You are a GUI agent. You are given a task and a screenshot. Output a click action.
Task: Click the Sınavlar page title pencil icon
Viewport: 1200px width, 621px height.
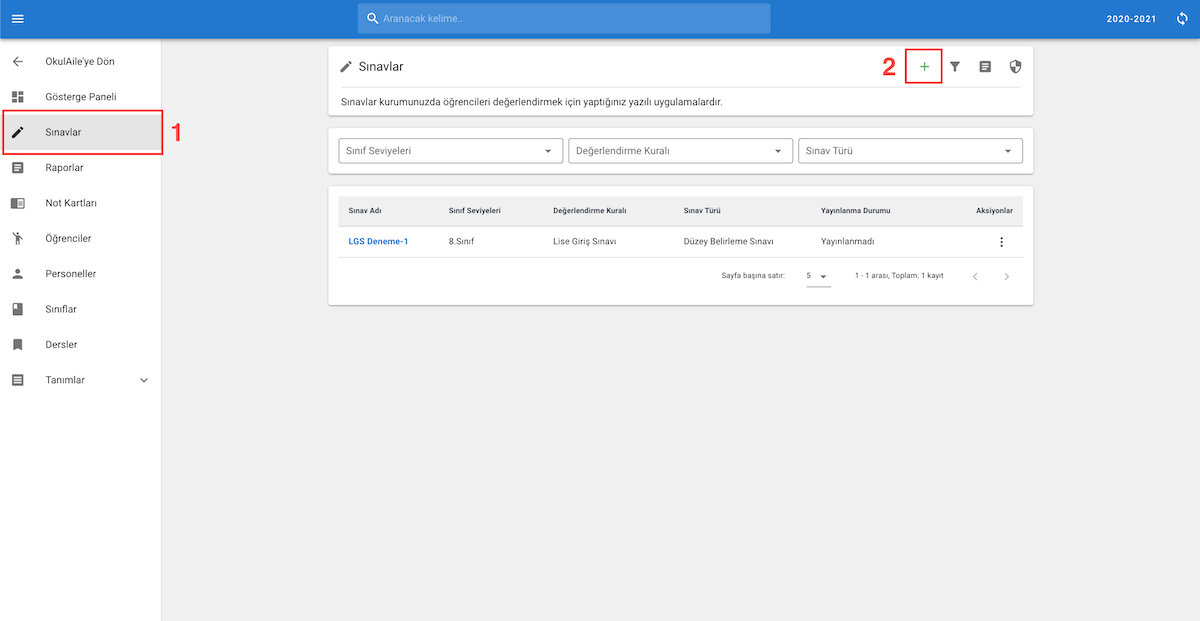click(346, 67)
